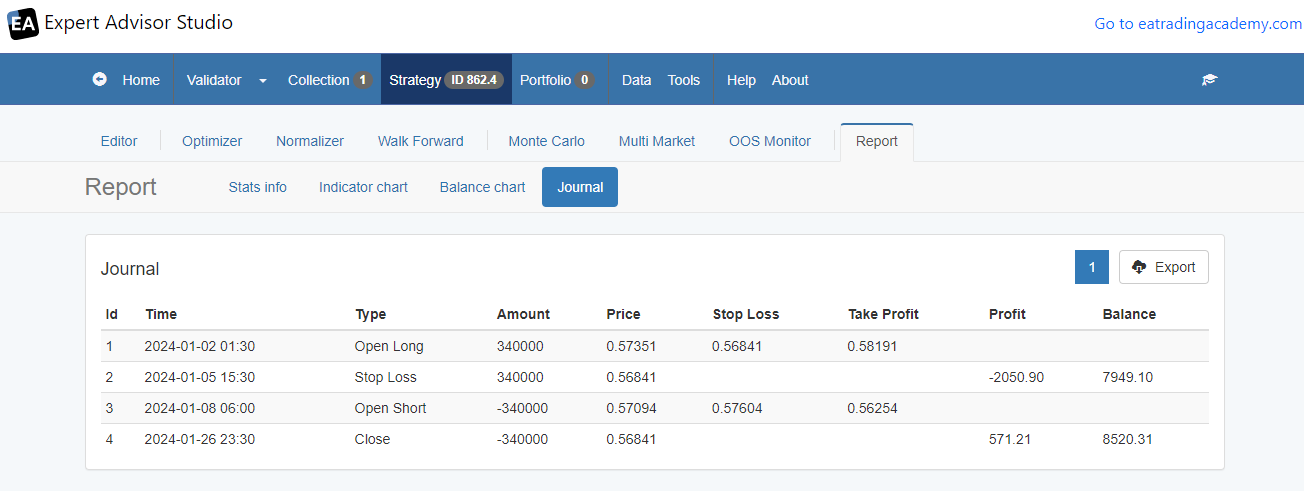Image resolution: width=1304 pixels, height=491 pixels.
Task: Select the Stop Loss journal row
Action: (x=654, y=377)
